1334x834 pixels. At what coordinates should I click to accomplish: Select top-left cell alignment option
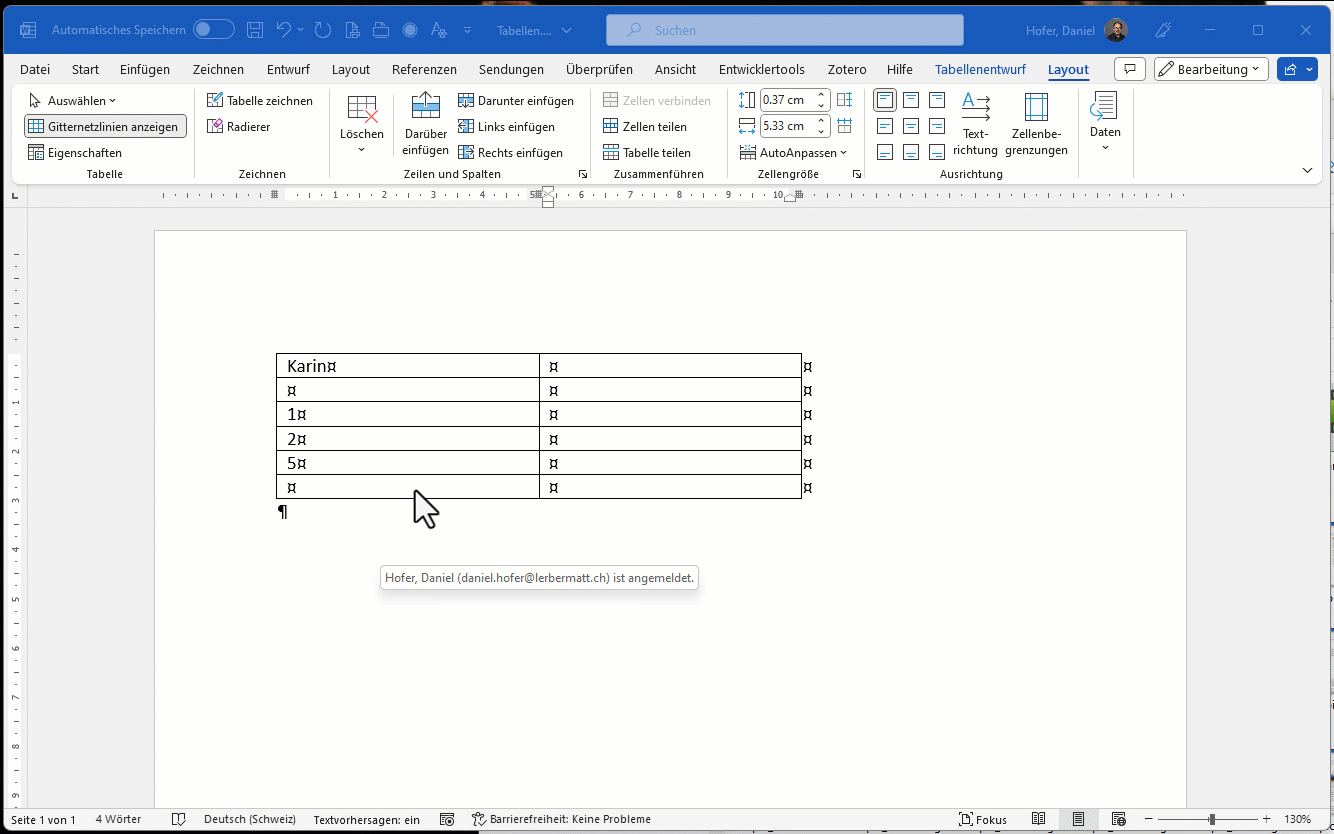(885, 100)
